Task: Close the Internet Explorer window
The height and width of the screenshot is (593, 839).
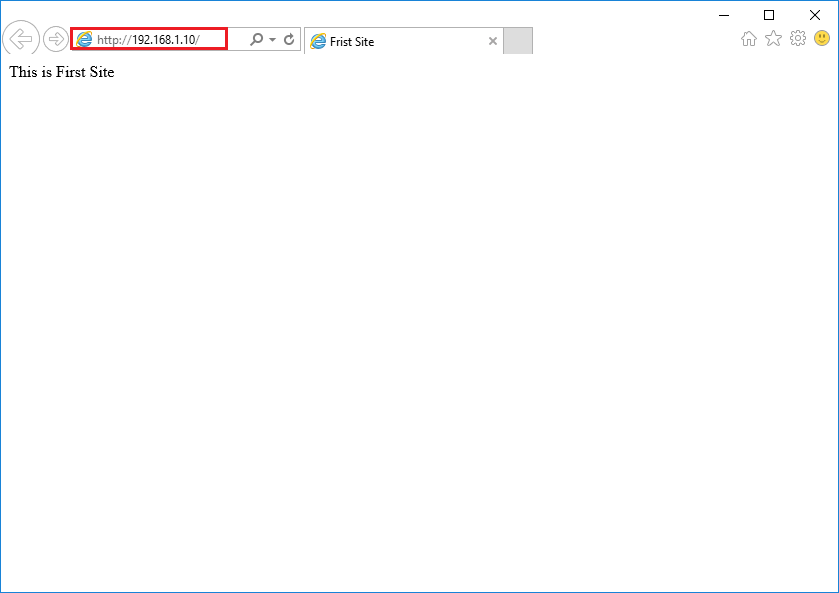Action: [x=814, y=15]
